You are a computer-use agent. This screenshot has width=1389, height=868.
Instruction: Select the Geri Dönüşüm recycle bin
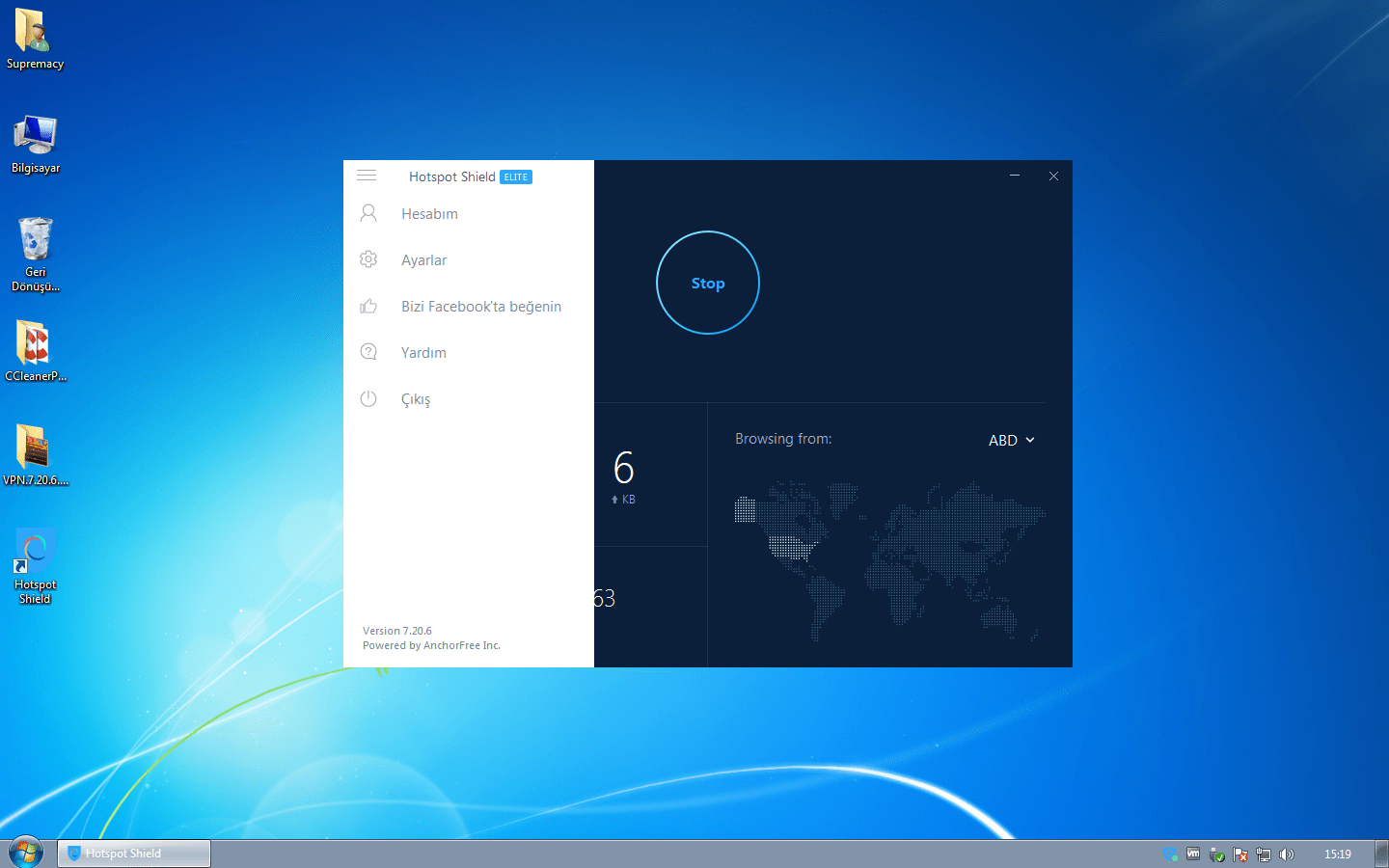[x=35, y=254]
